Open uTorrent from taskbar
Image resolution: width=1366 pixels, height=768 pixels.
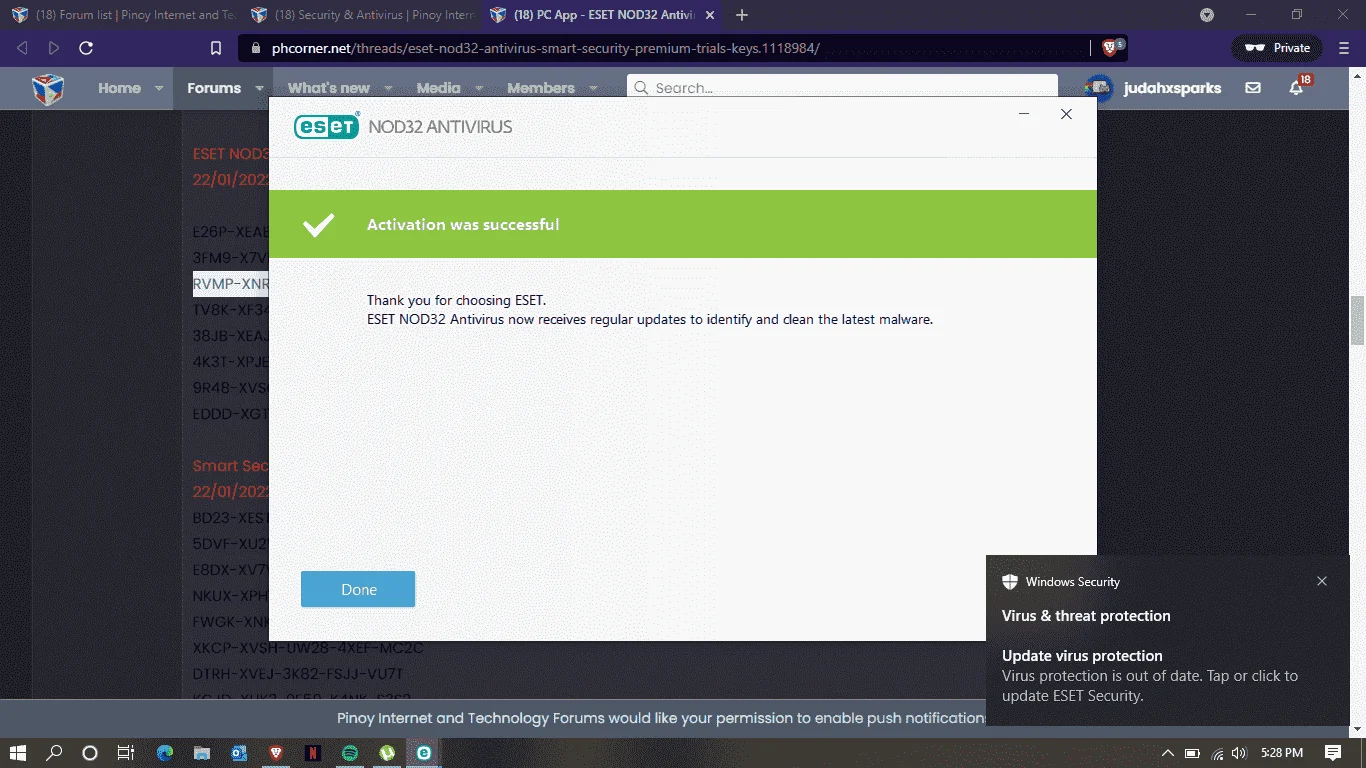click(387, 753)
